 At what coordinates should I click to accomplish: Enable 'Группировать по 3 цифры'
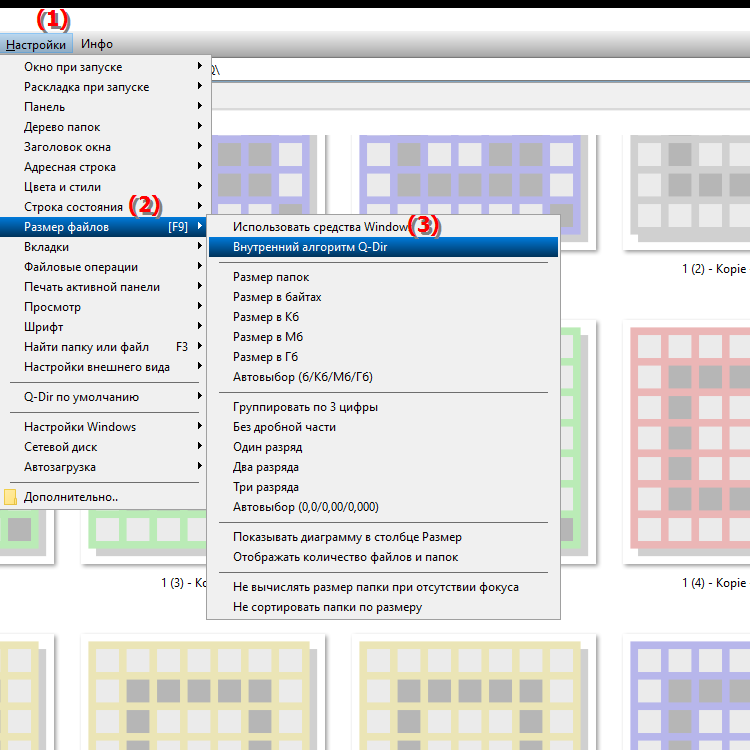[x=305, y=407]
